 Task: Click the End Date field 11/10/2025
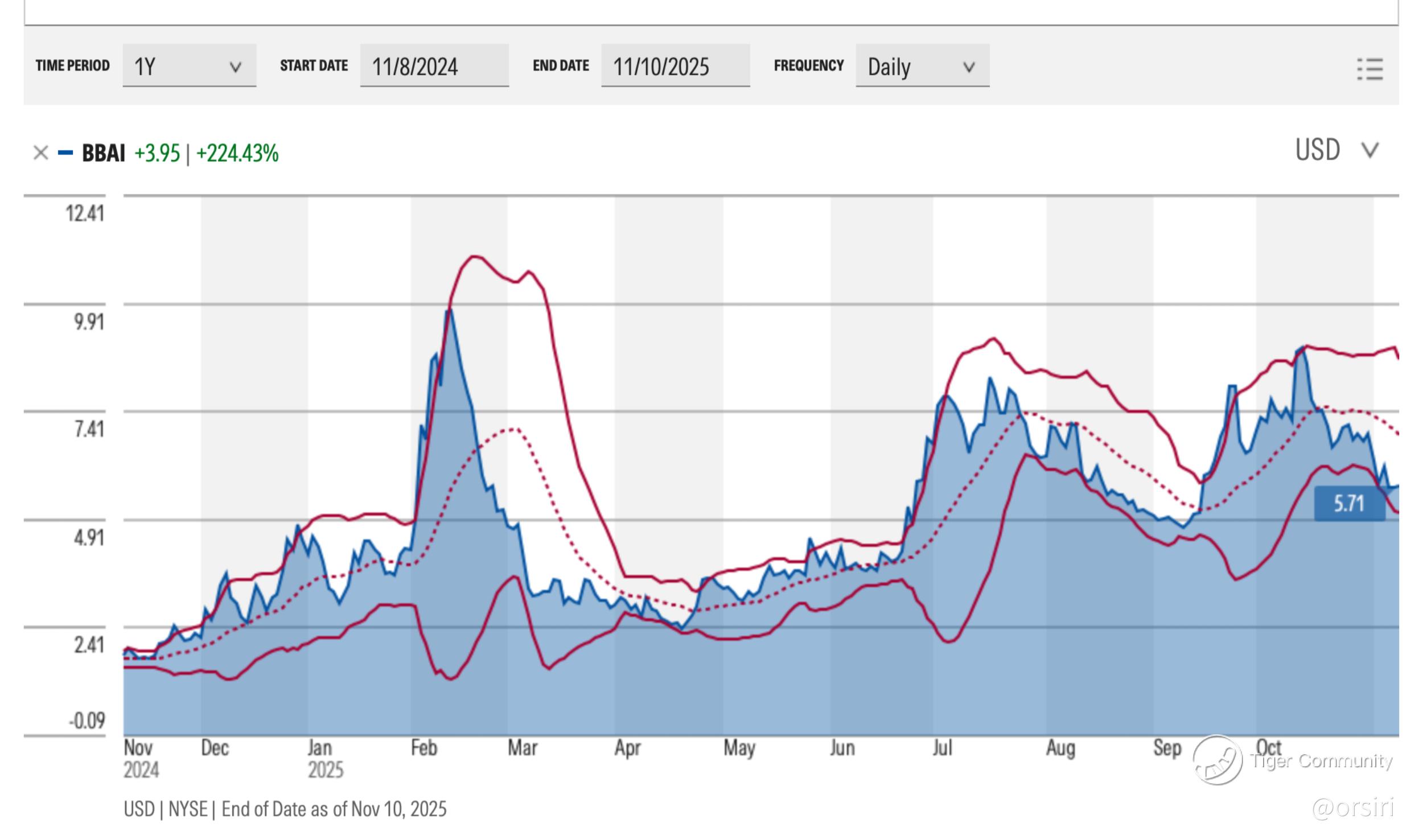[675, 66]
